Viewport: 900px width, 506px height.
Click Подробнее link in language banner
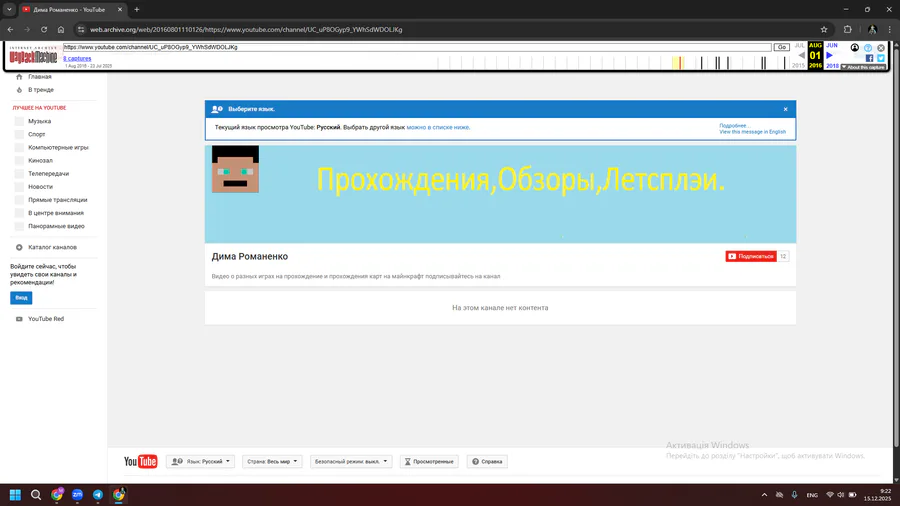click(734, 126)
